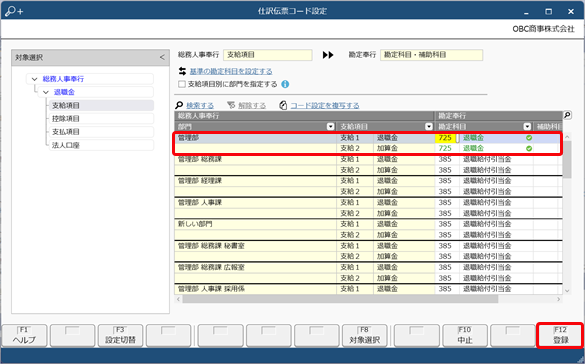Click the copy icon beside コード設定を複写する
Image resolution: width=585 pixels, height=364 pixels.
click(x=283, y=106)
